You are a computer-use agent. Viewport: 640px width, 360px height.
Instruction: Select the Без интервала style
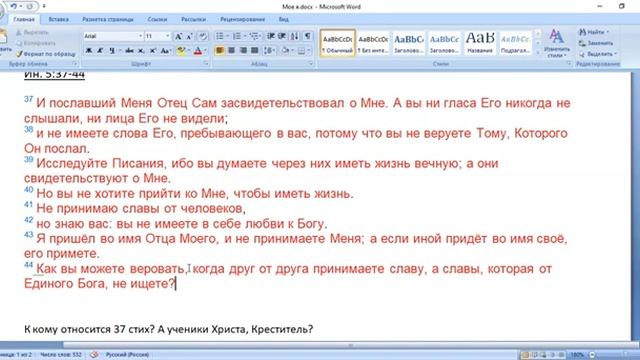tap(373, 43)
